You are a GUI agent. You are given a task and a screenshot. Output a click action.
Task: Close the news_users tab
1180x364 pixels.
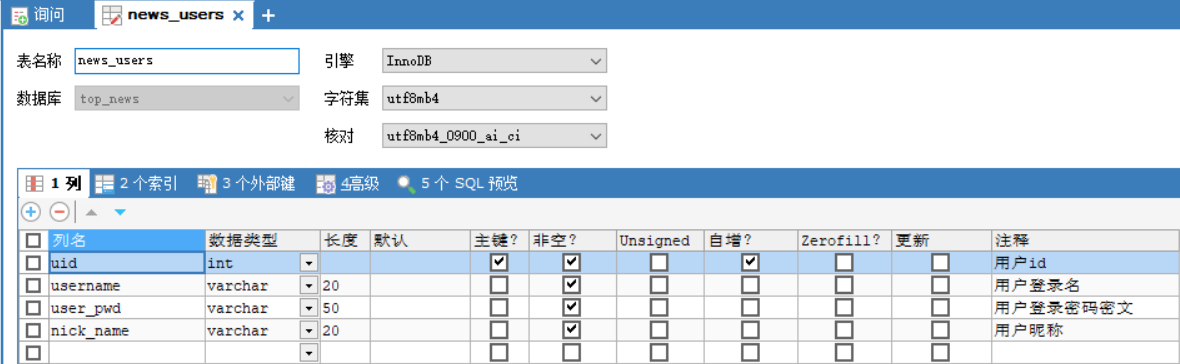tap(238, 15)
